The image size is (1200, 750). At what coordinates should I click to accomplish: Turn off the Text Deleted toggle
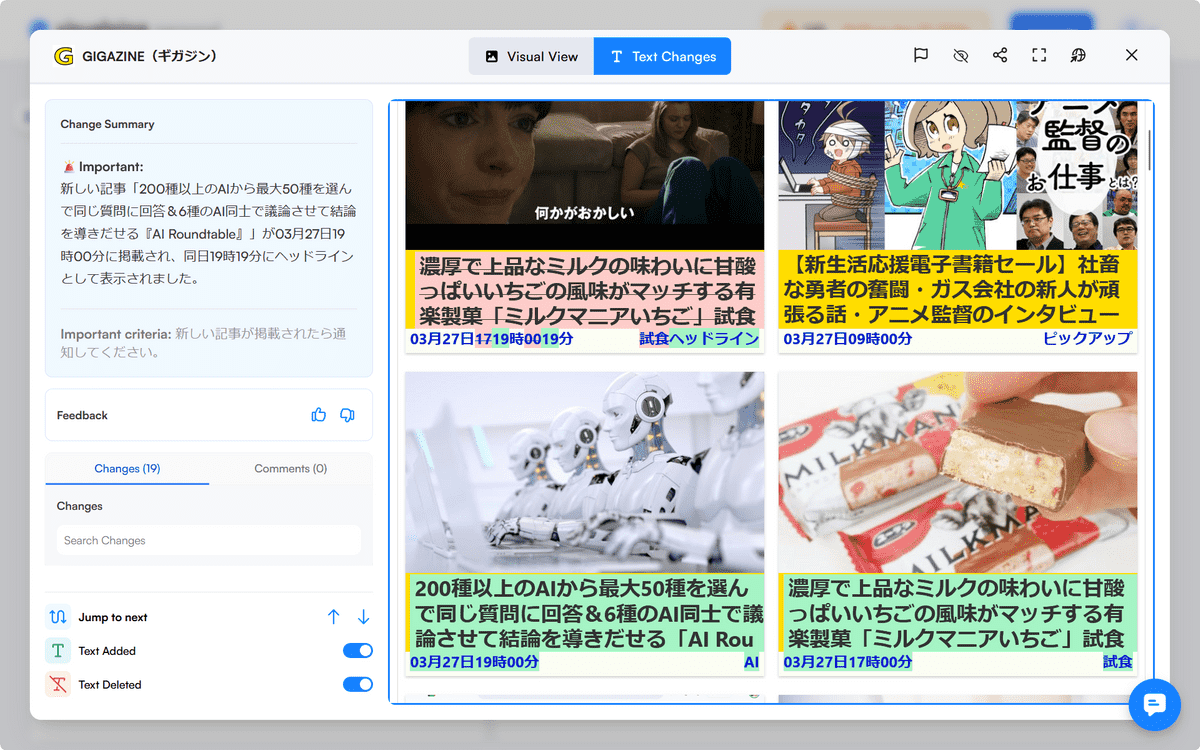click(x=357, y=684)
